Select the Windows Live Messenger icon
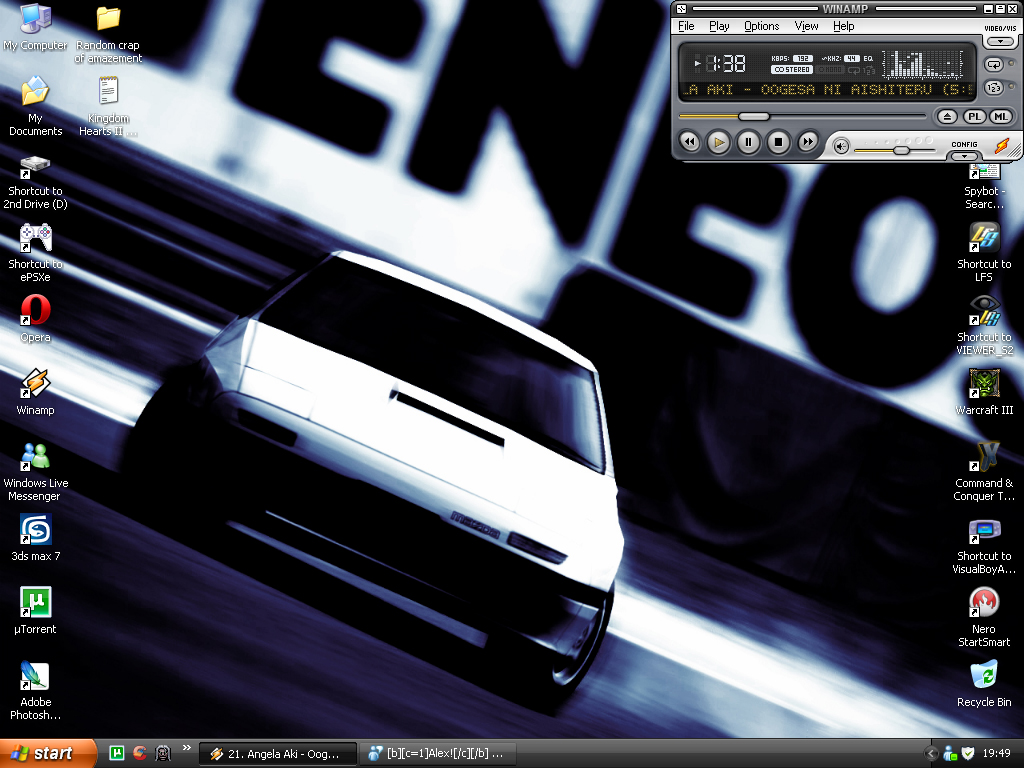The height and width of the screenshot is (768, 1024). (35, 472)
